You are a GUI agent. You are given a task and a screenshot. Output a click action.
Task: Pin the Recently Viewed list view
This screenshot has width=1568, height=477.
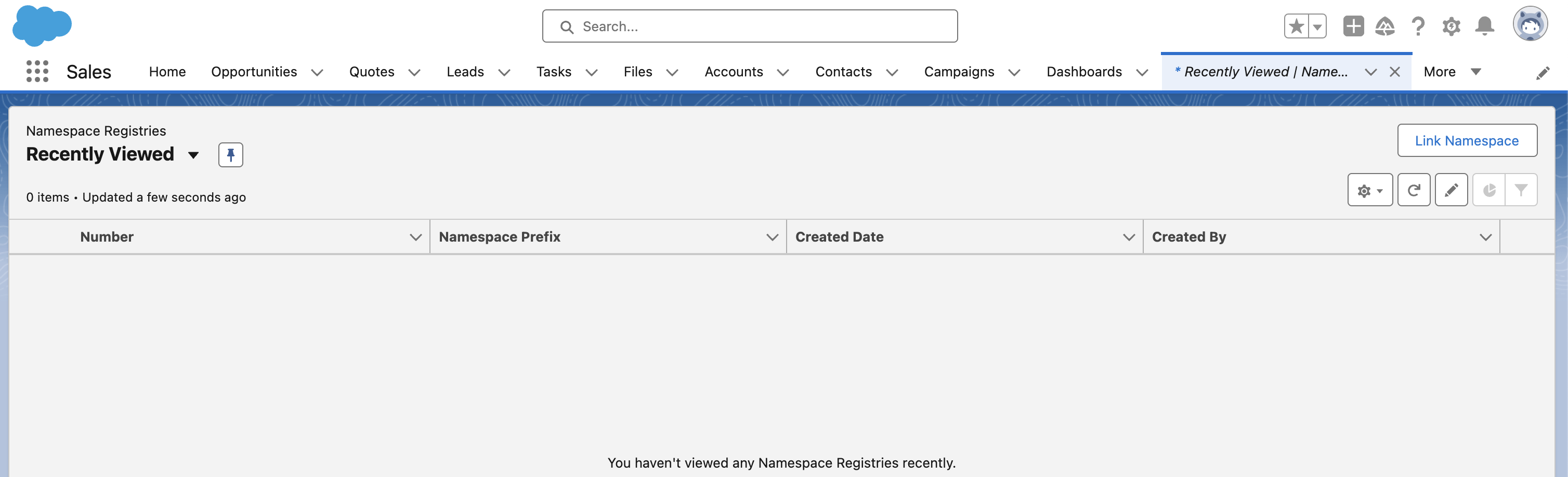231,154
